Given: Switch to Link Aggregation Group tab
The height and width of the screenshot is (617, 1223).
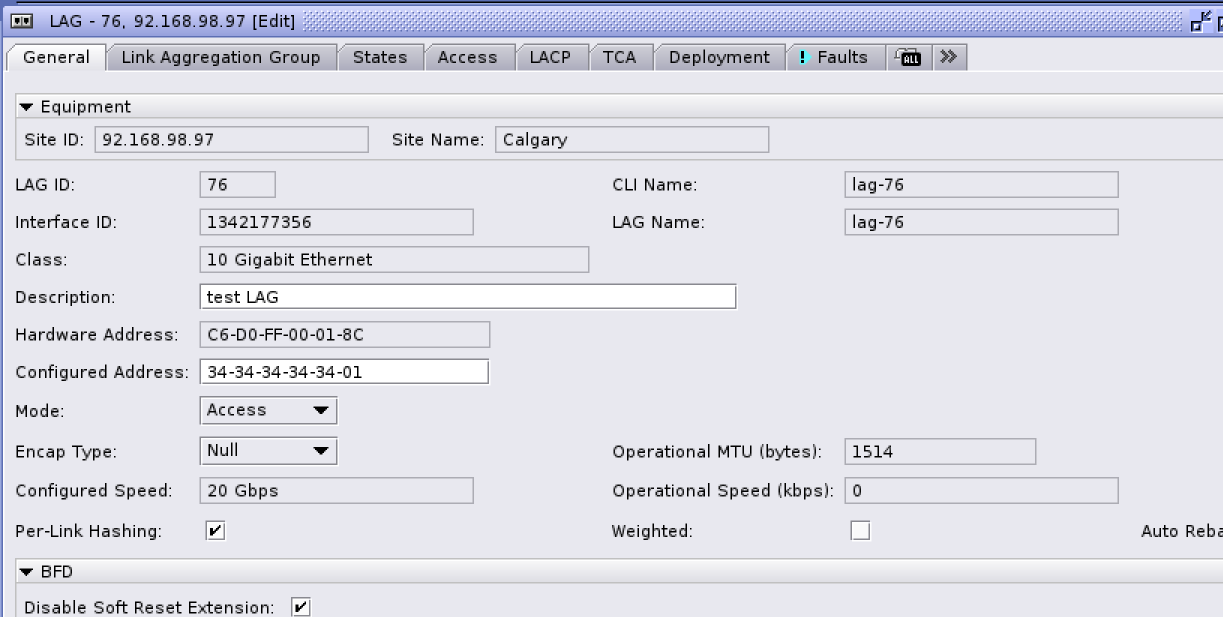Looking at the screenshot, I should pos(221,58).
